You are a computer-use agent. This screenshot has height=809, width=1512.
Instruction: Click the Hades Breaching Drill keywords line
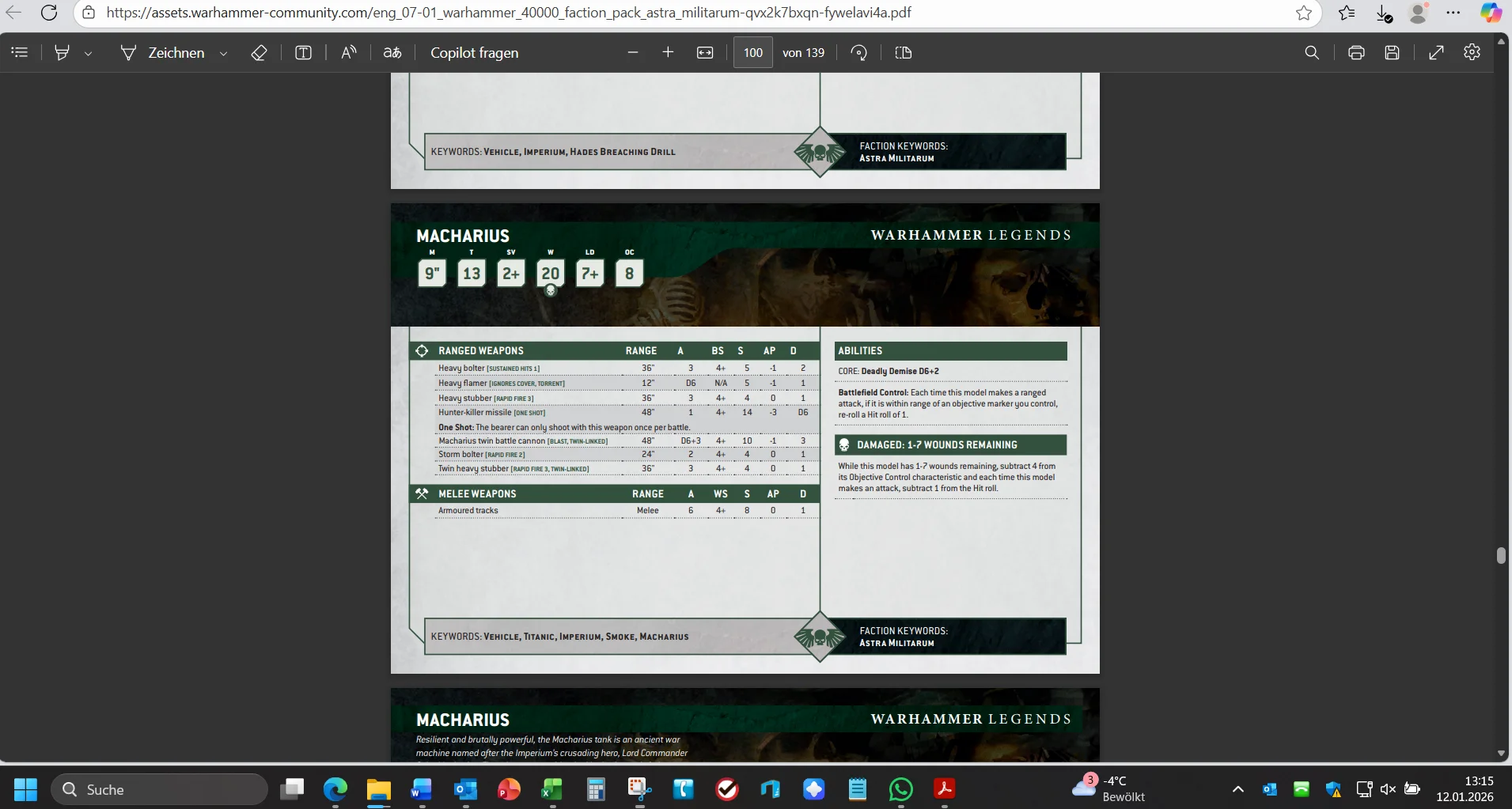553,152
